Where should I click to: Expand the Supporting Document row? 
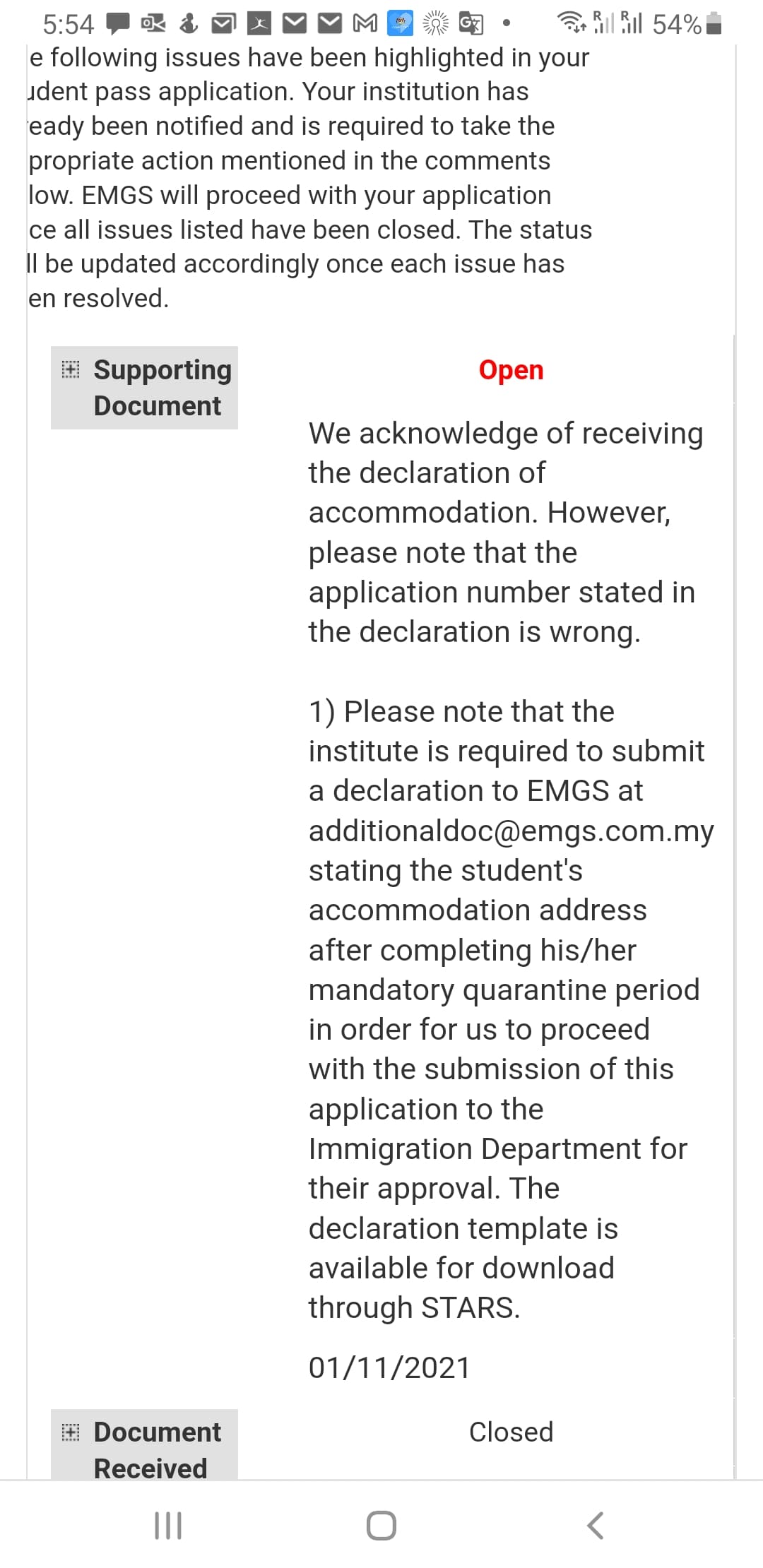pyautogui.click(x=70, y=369)
